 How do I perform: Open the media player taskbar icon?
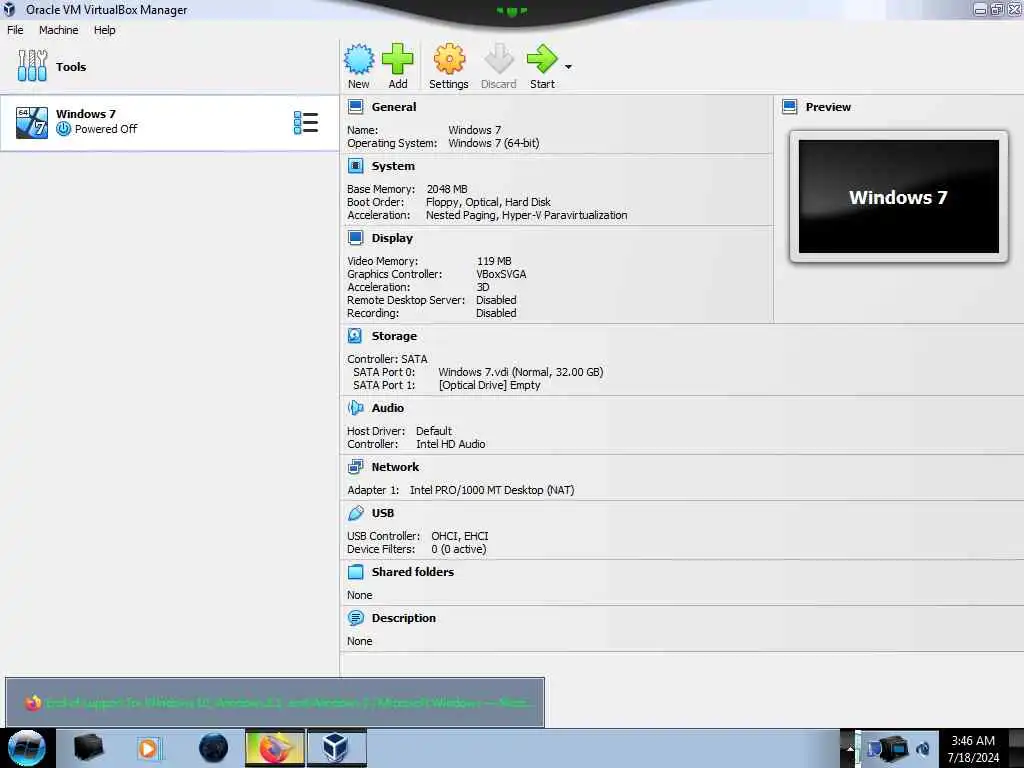pyautogui.click(x=148, y=748)
